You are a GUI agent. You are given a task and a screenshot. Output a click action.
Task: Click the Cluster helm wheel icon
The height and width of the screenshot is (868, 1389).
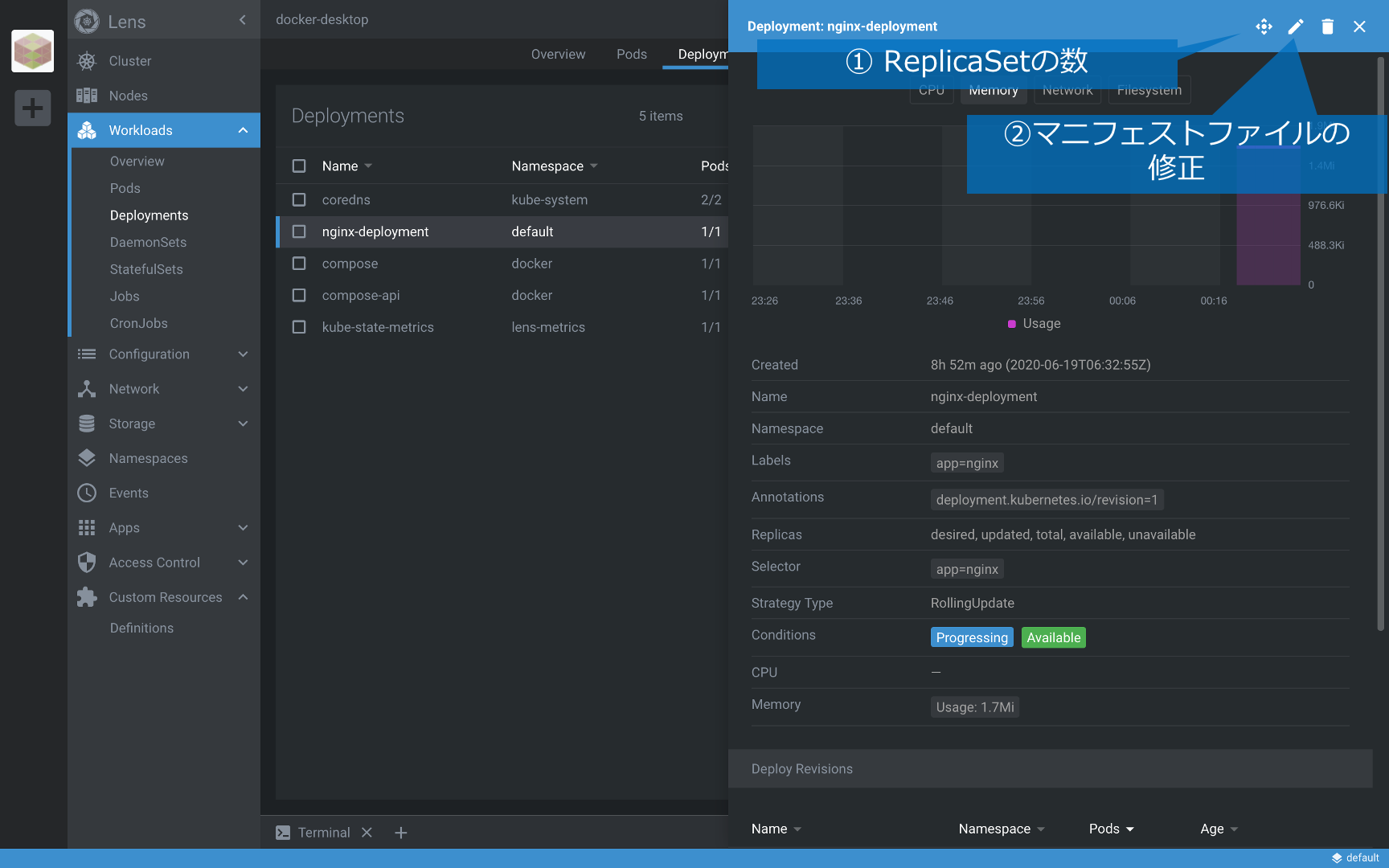click(x=87, y=61)
